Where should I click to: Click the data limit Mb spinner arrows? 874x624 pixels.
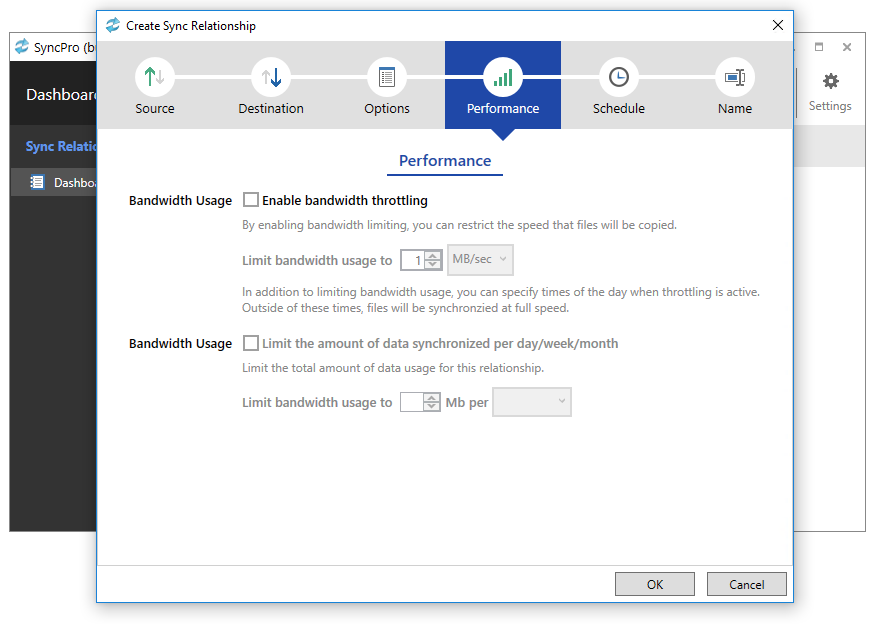(432, 403)
